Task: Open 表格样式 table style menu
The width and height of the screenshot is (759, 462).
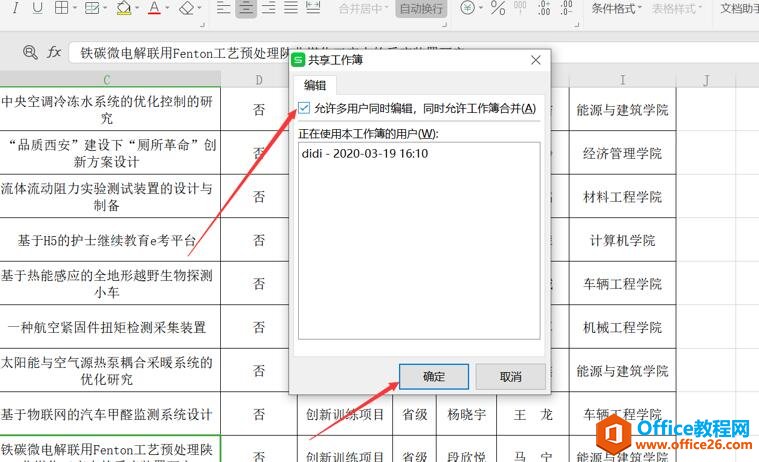Action: [676, 8]
